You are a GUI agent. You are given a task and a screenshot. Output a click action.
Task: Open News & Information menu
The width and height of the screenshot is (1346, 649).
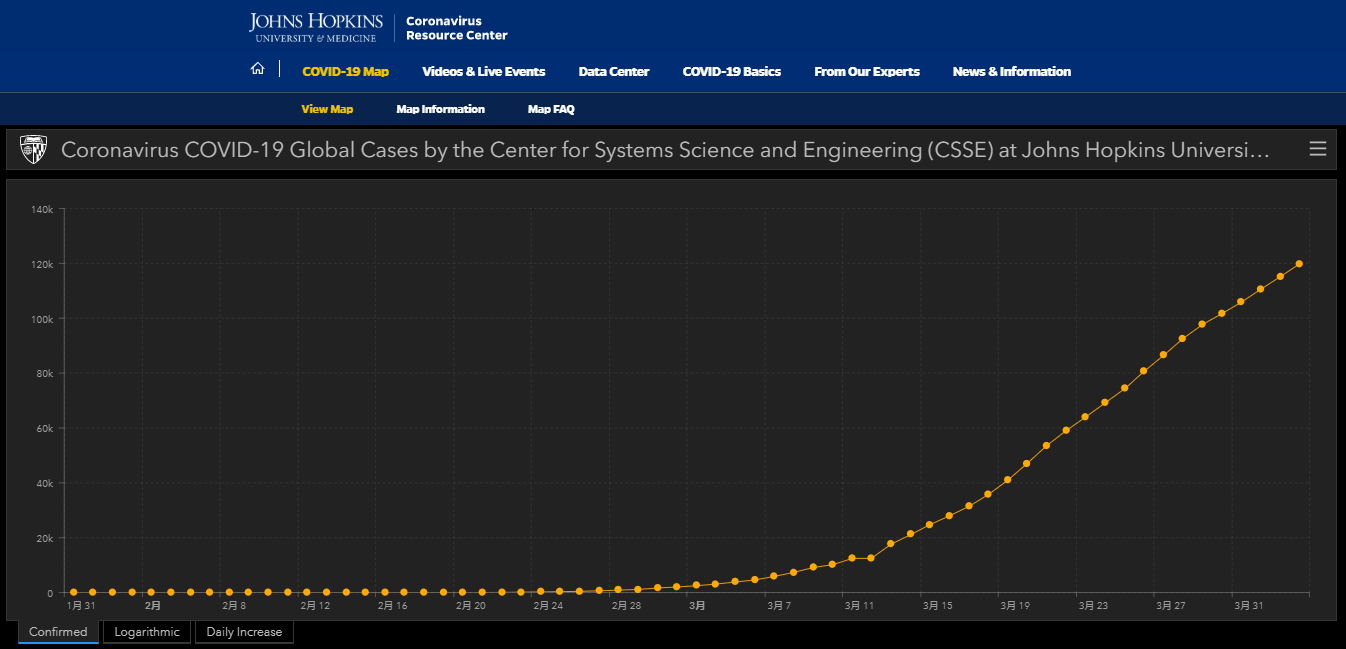[x=1012, y=71]
